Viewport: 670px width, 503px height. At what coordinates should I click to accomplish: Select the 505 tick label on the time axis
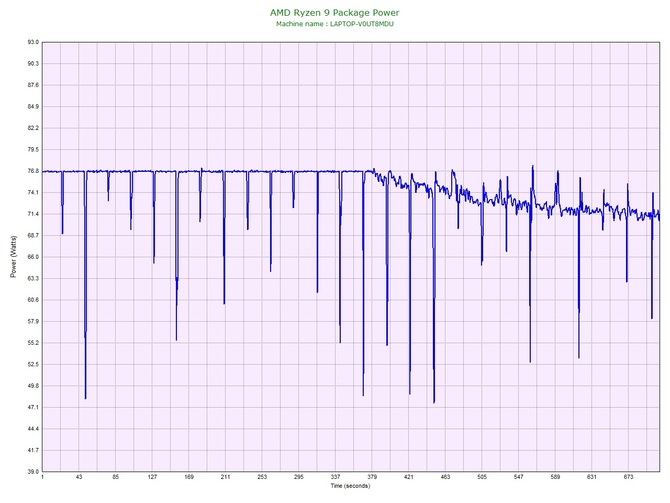482,478
